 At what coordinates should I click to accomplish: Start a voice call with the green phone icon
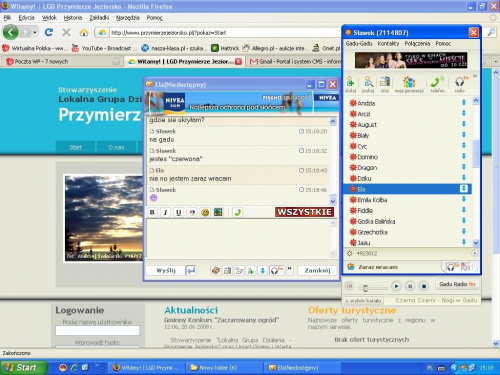pos(238,212)
